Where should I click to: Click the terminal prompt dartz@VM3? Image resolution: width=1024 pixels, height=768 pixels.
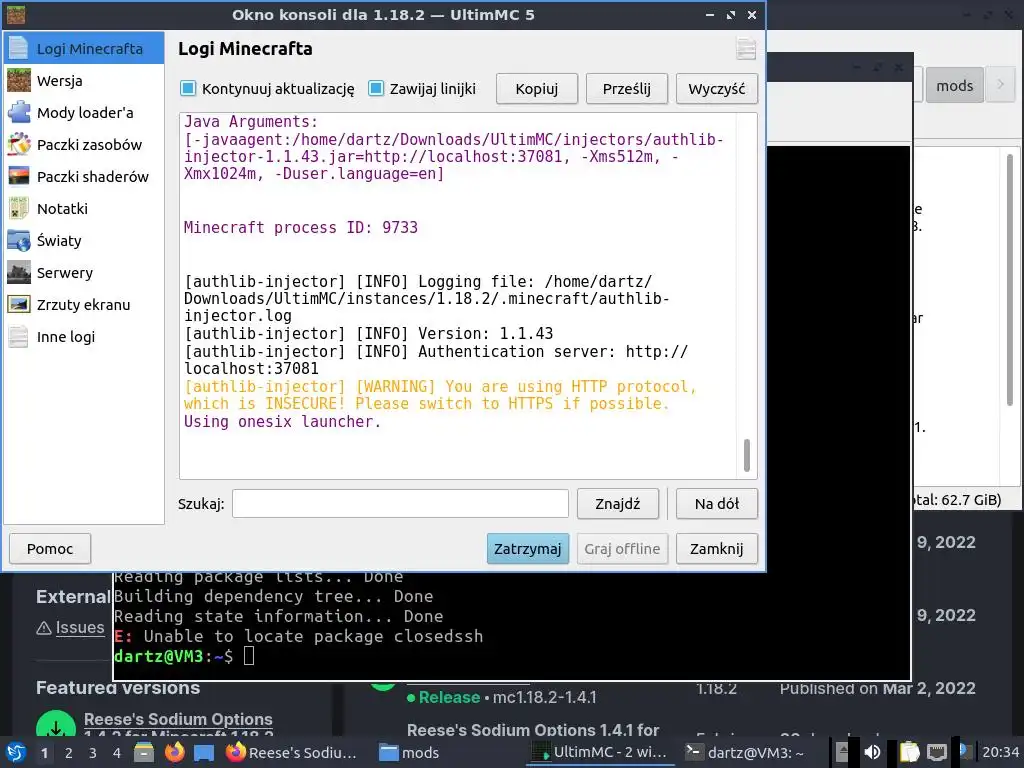coord(173,656)
